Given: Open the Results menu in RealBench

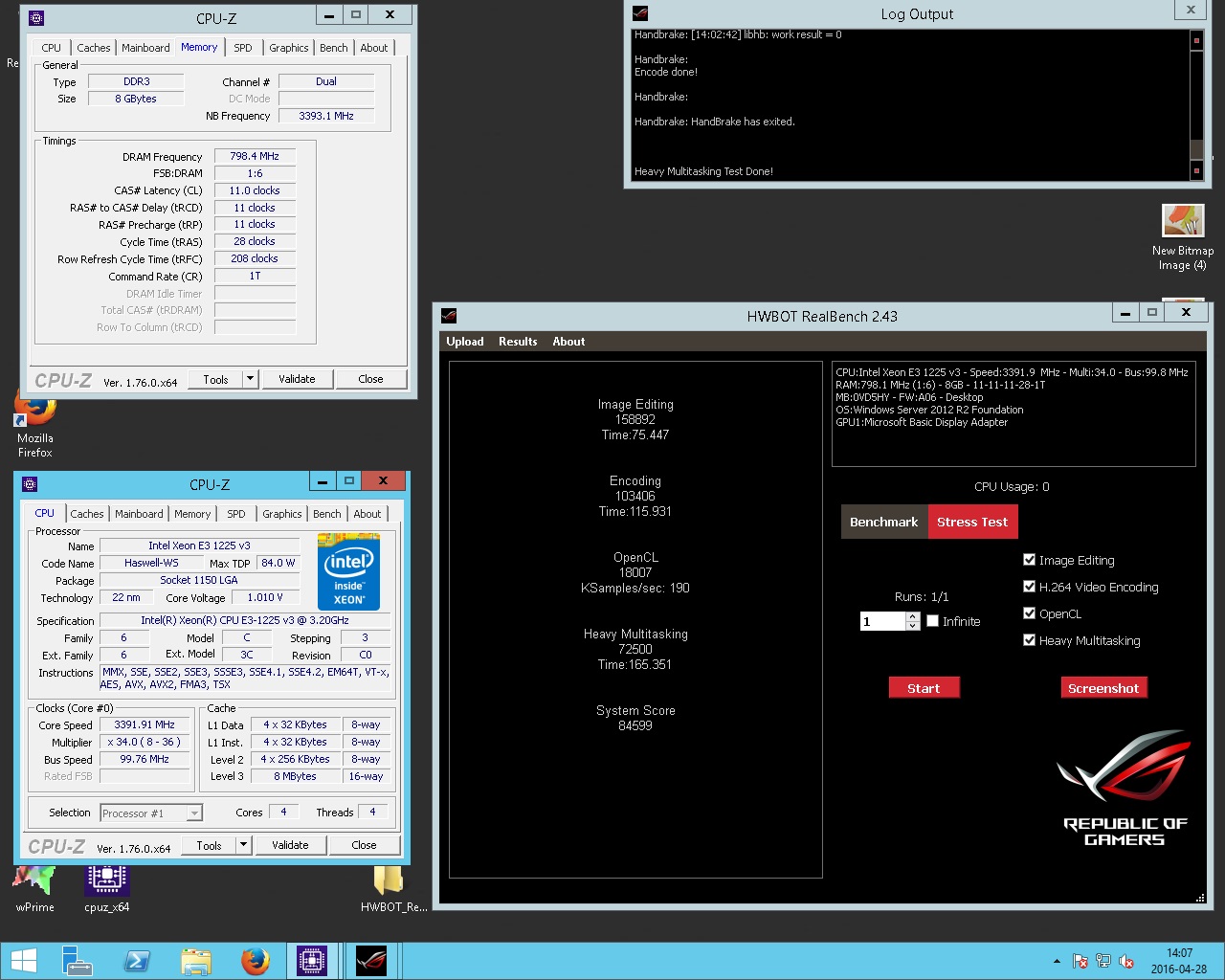Looking at the screenshot, I should click(518, 342).
